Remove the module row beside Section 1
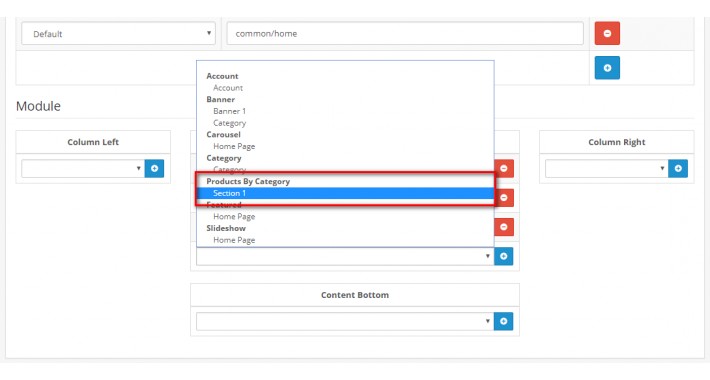The image size is (710, 380). 504,197
